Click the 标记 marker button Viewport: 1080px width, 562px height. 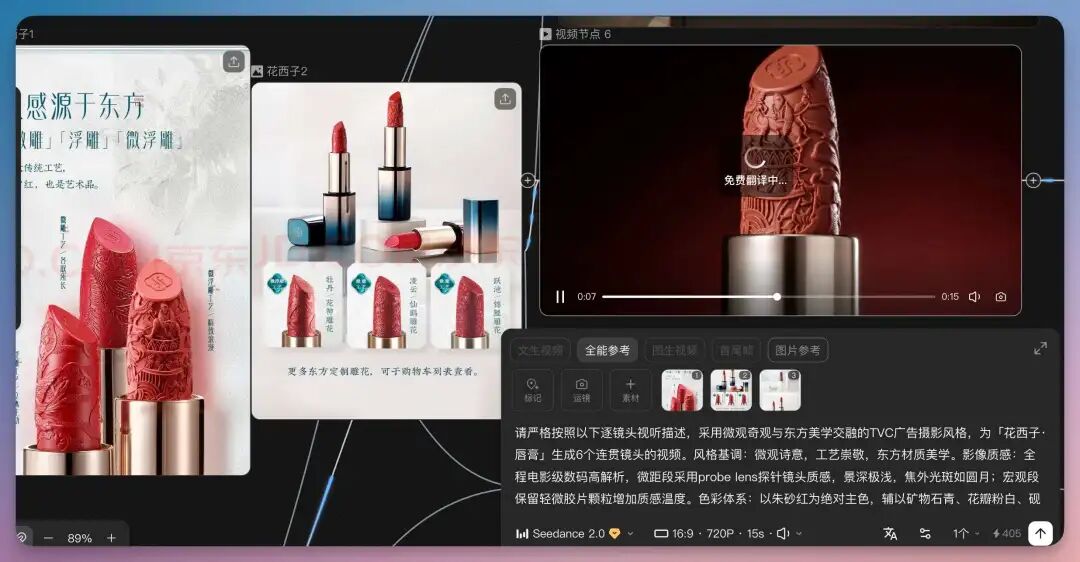tap(532, 391)
